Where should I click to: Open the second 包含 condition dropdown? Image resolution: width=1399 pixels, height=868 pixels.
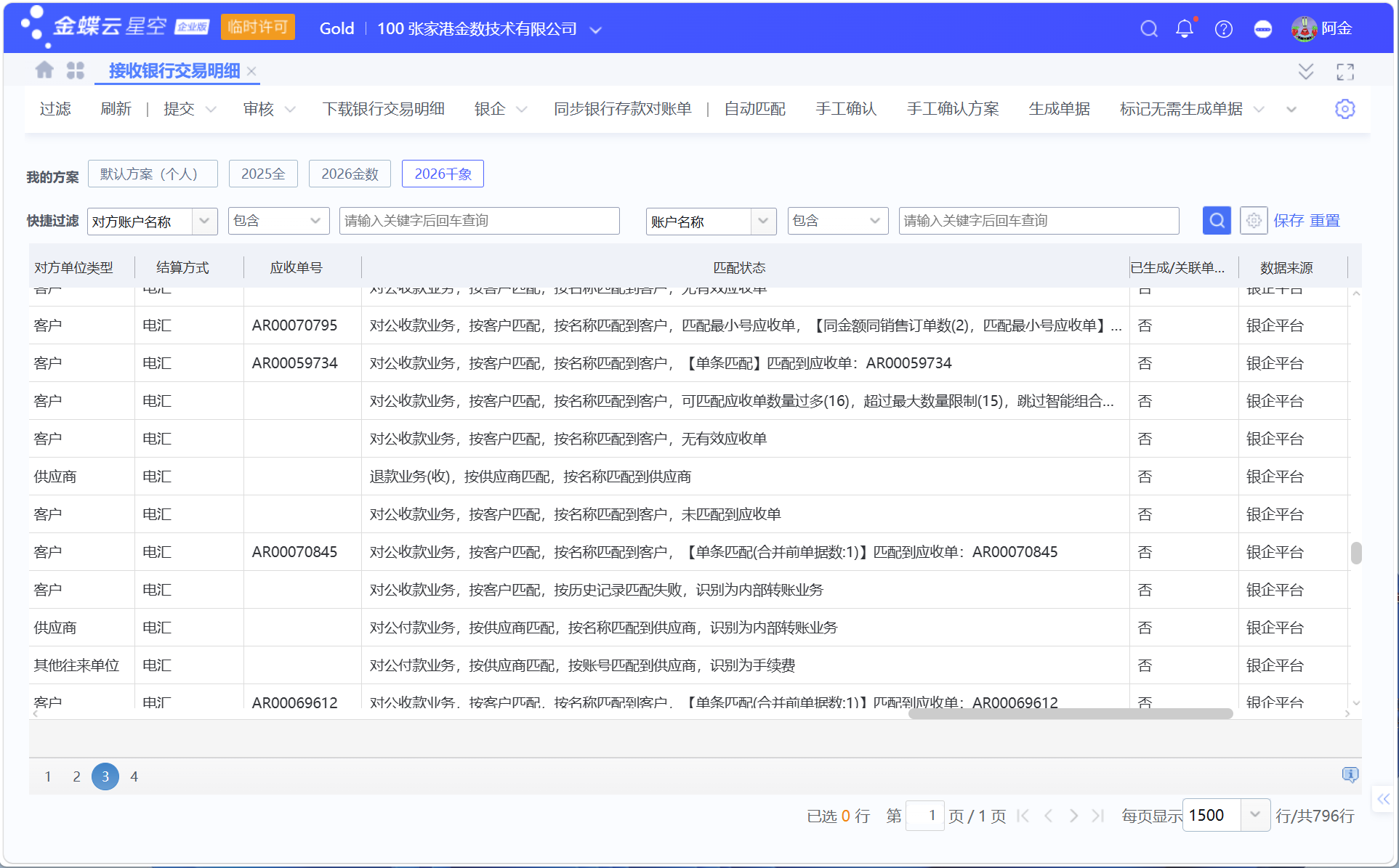(874, 221)
